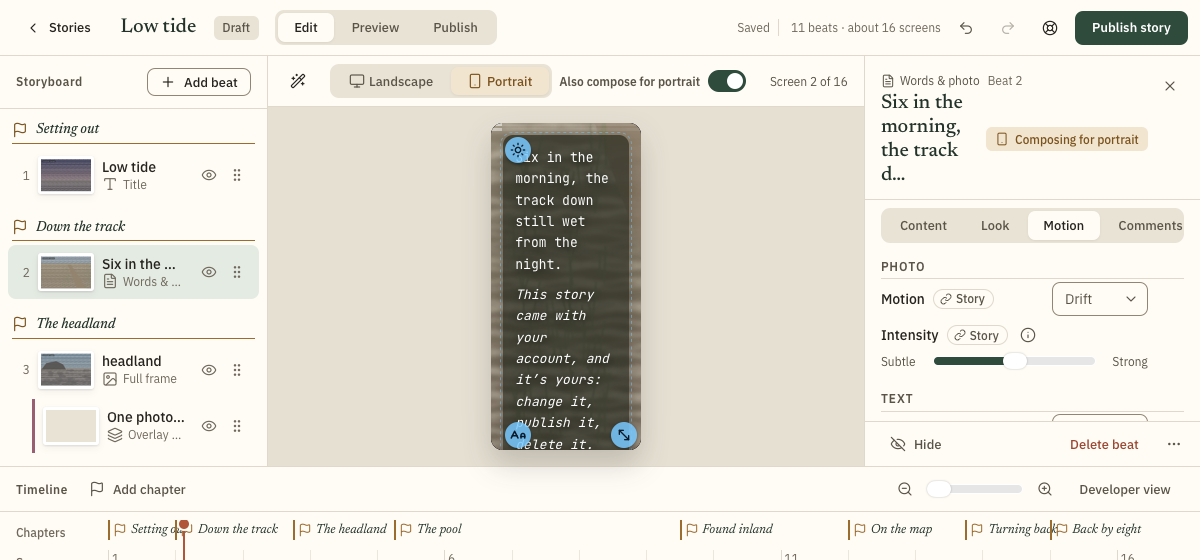
Task: Jump to Back by eight chapter marker
Action: 1098,529
